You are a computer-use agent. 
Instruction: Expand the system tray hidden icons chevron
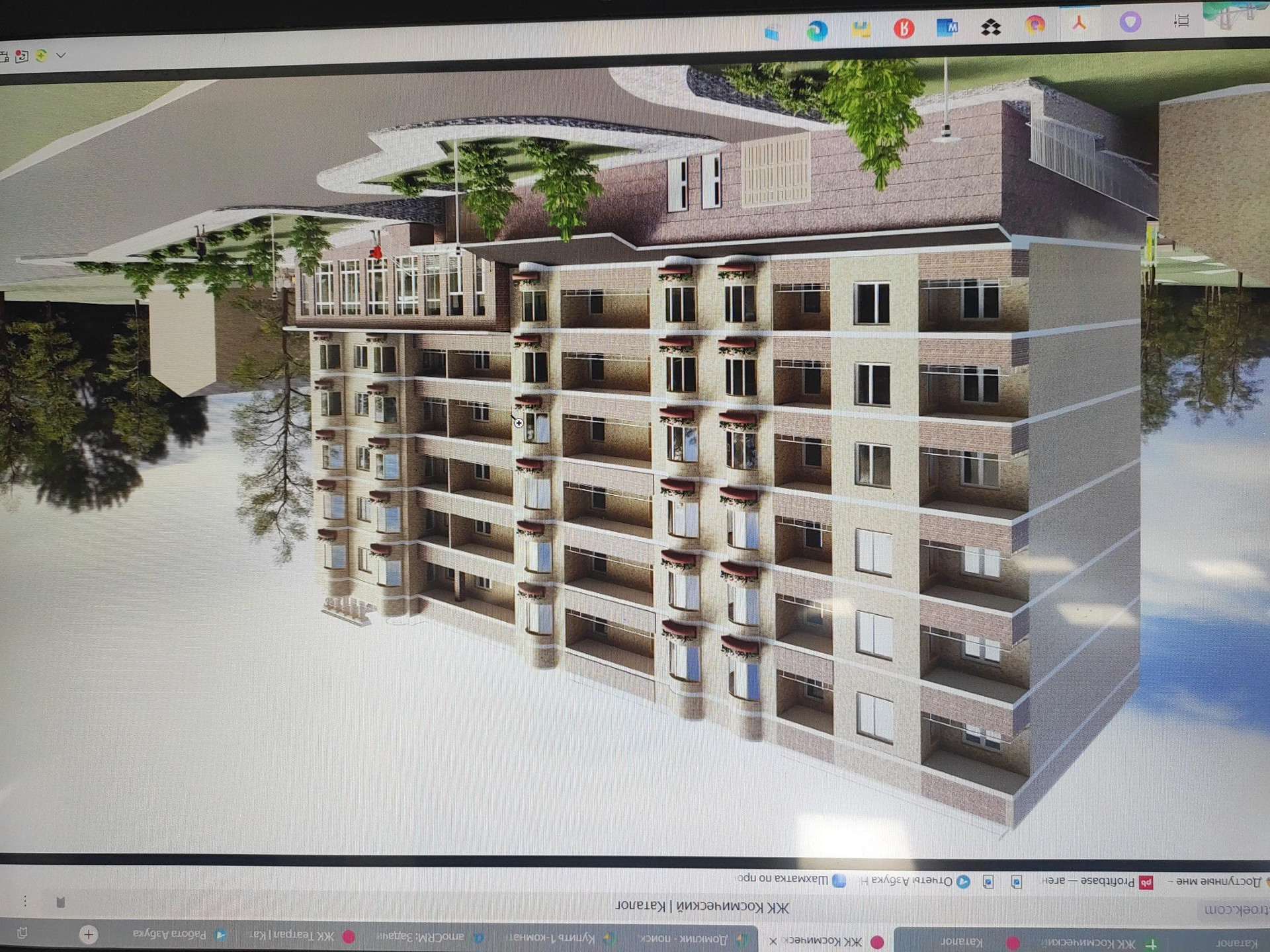61,56
